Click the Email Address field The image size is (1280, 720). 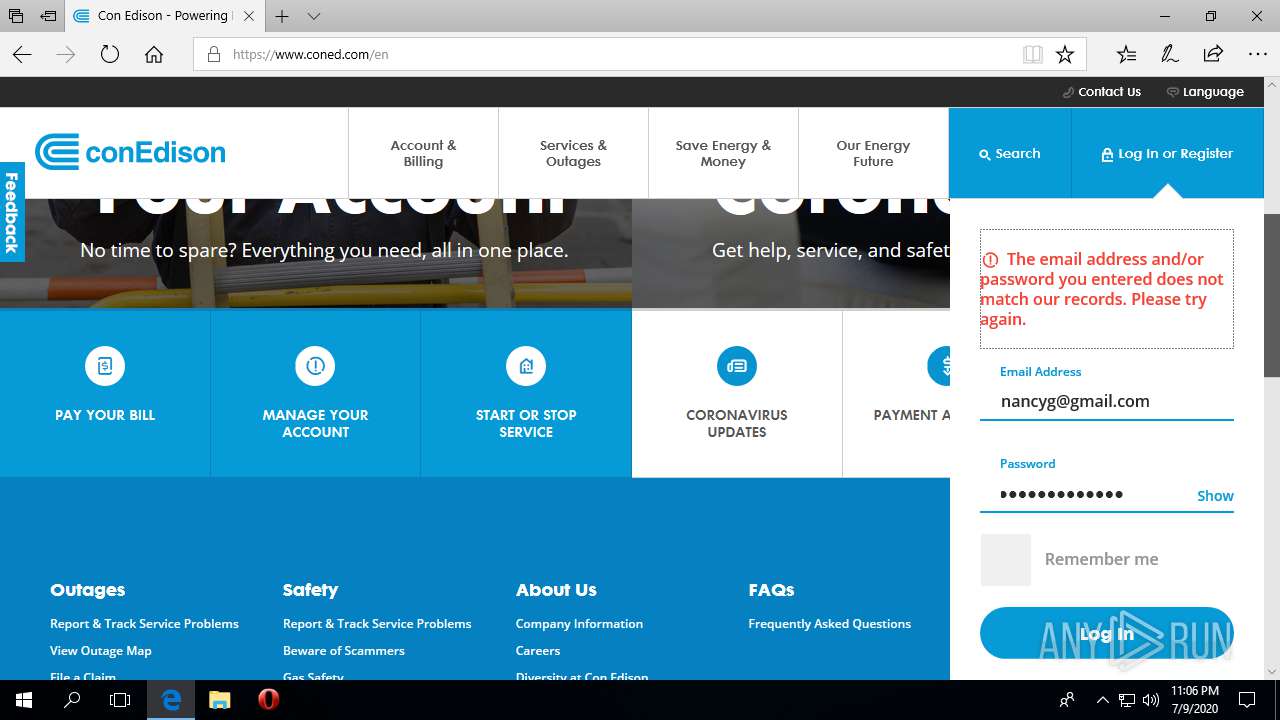pyautogui.click(x=1106, y=402)
